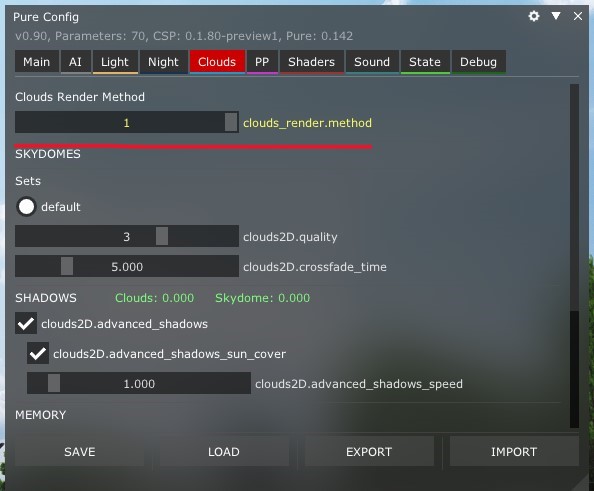Open the settings gear icon

point(534,16)
